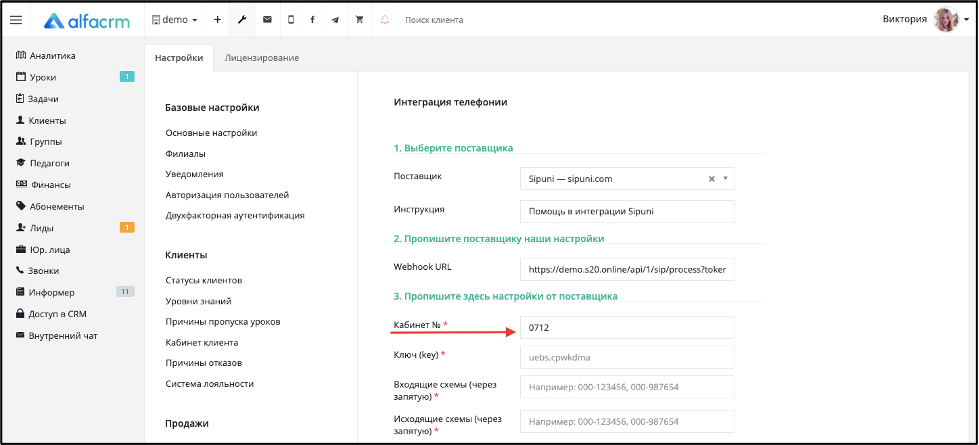This screenshot has width=979, height=445.
Task: Open the Поставщик Sipuni dropdown arrow
Action: pyautogui.click(x=726, y=178)
